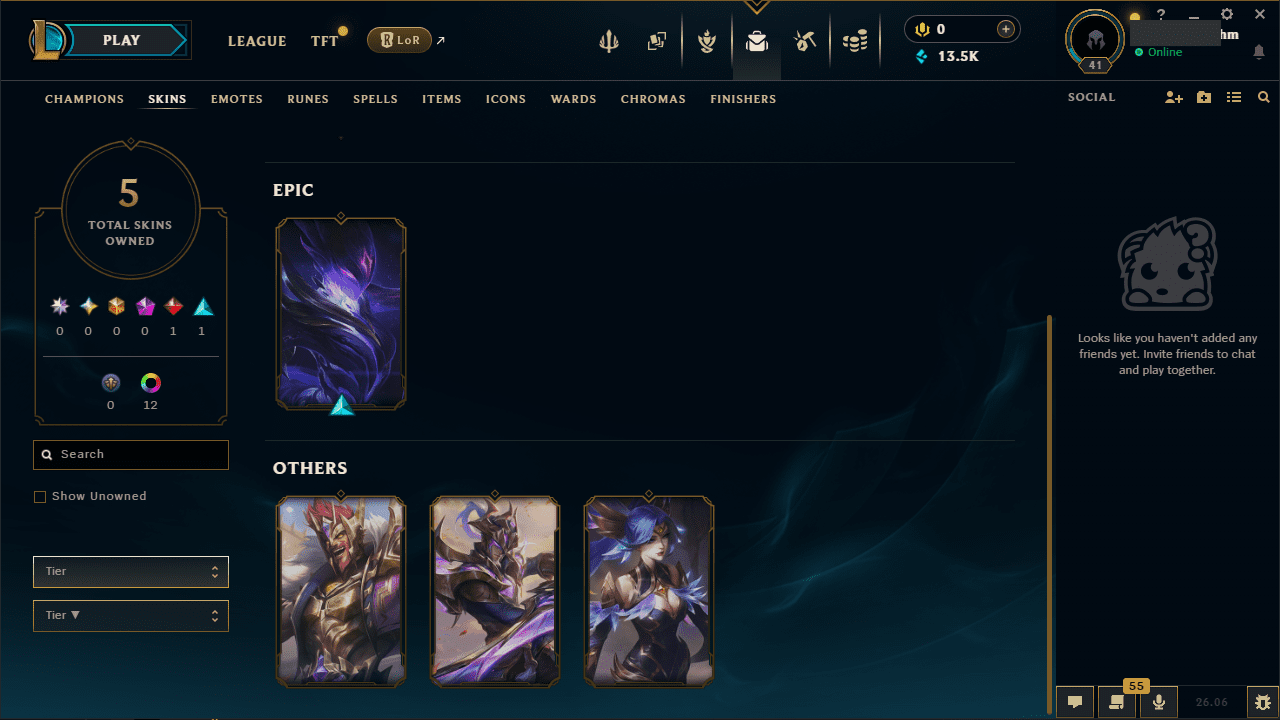
Task: Open the Loot hextech crafting icon
Action: click(x=805, y=41)
